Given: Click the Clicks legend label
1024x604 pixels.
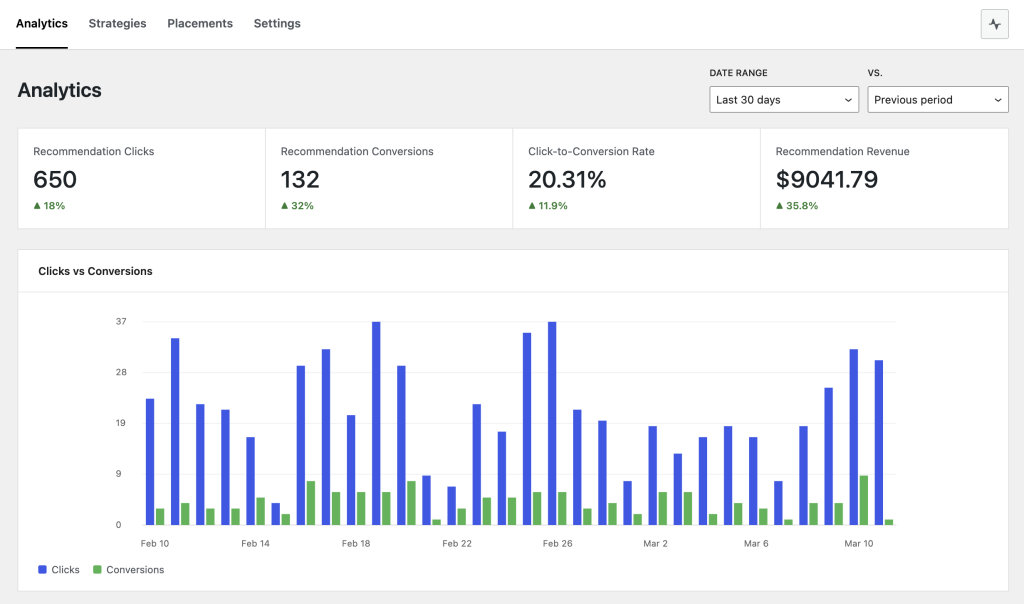Looking at the screenshot, I should tap(65, 569).
